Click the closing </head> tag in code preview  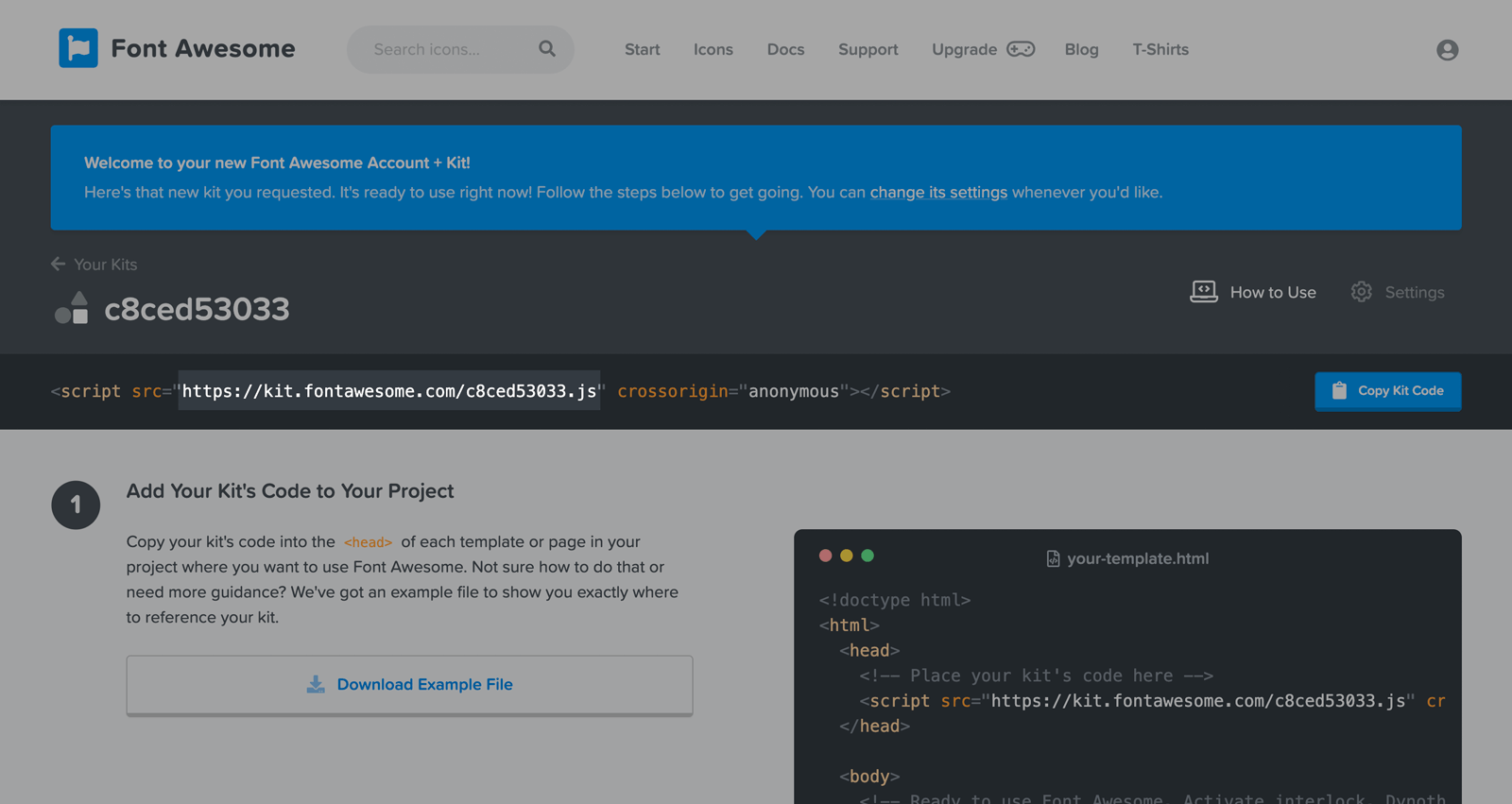pos(874,726)
